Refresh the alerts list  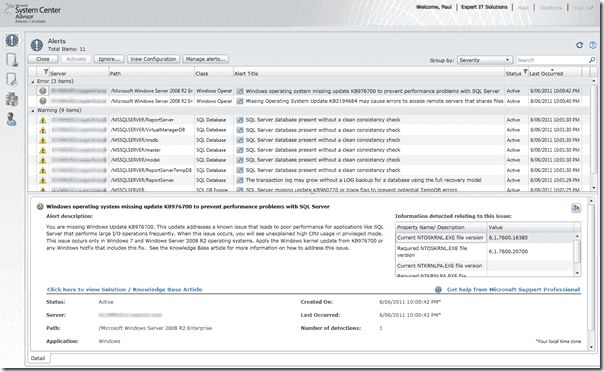click(x=579, y=45)
